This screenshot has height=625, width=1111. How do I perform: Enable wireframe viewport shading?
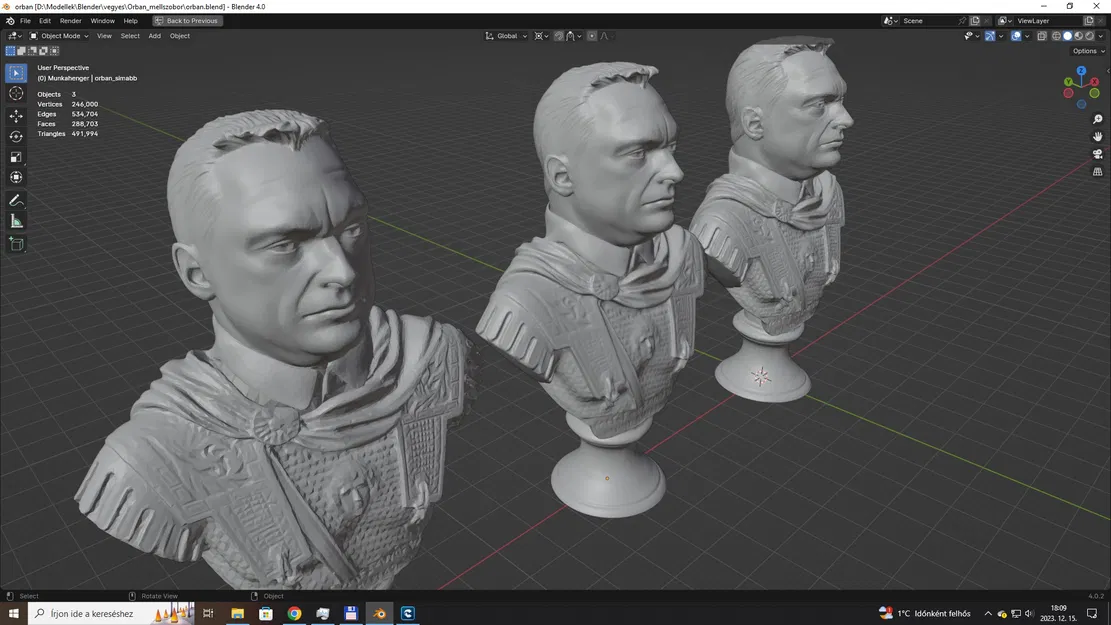[1056, 36]
